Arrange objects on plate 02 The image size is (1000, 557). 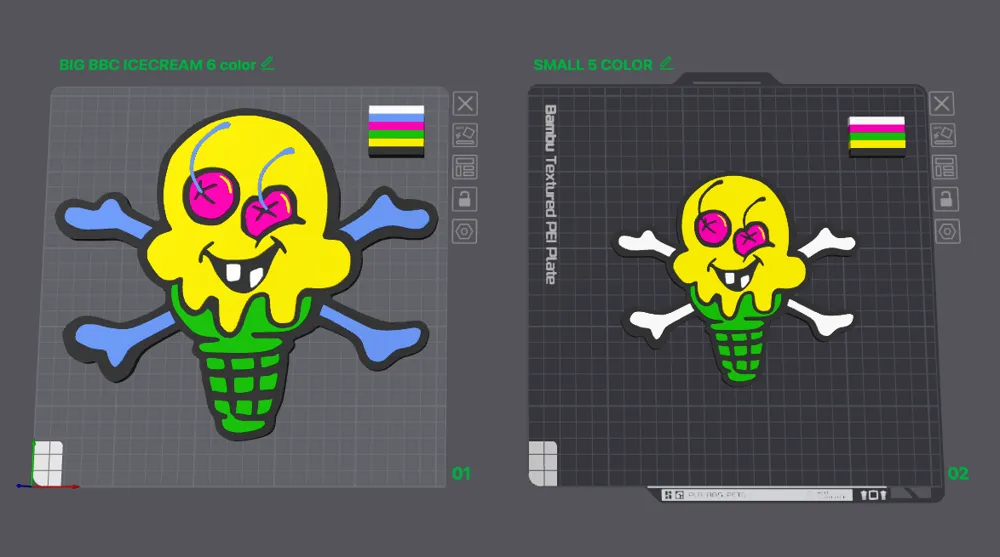(x=945, y=167)
